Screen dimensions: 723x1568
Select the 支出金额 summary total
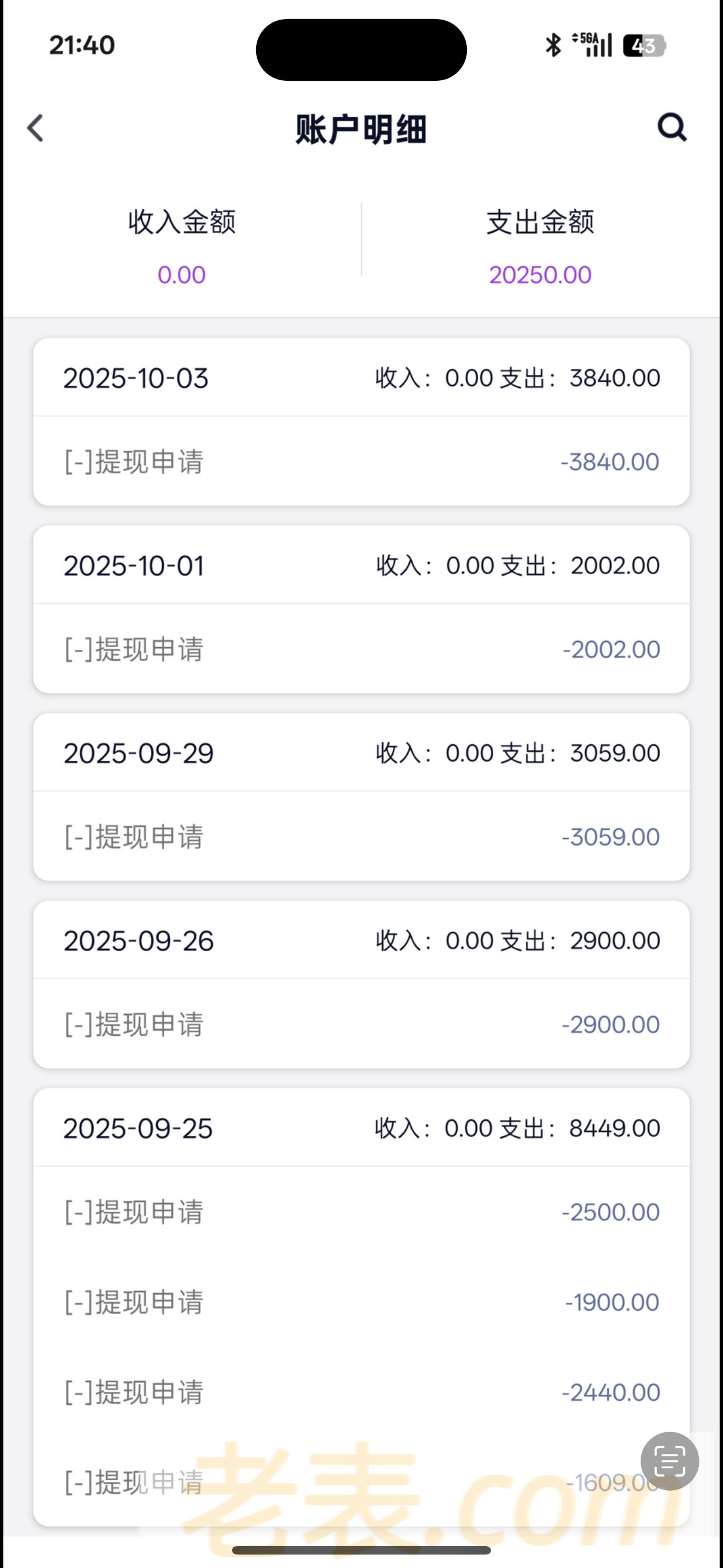coord(540,275)
